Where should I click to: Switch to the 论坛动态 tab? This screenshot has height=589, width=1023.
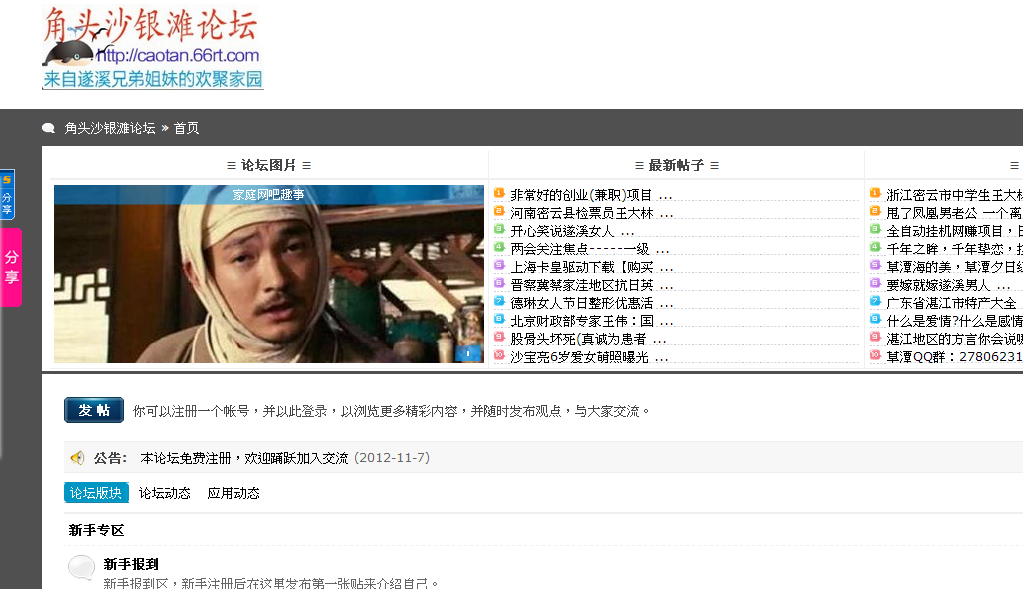click(x=164, y=493)
